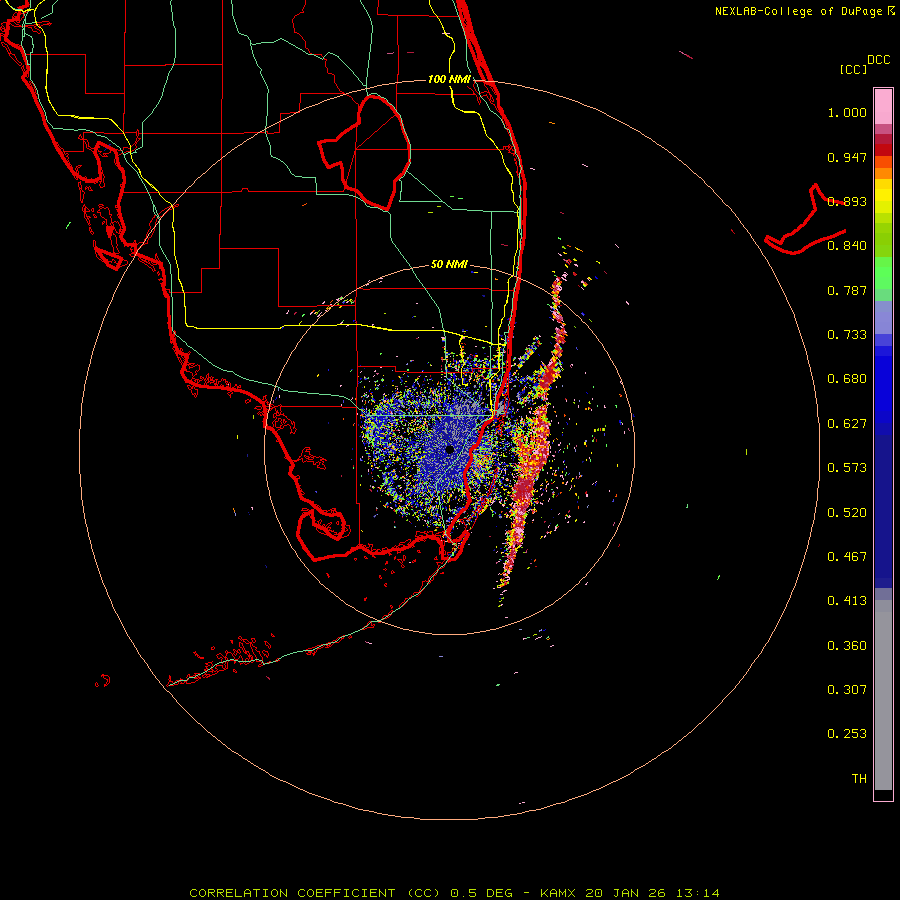Select the 0.840 scale value
The height and width of the screenshot is (900, 900).
coord(847,246)
